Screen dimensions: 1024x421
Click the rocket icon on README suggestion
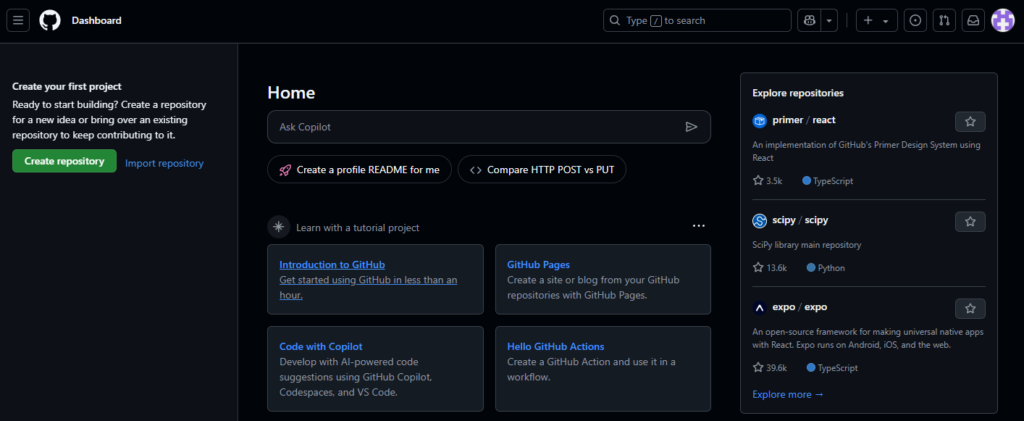(285, 170)
